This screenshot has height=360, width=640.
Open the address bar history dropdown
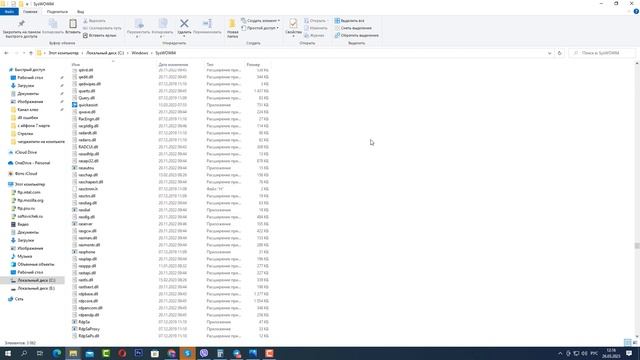pos(549,53)
